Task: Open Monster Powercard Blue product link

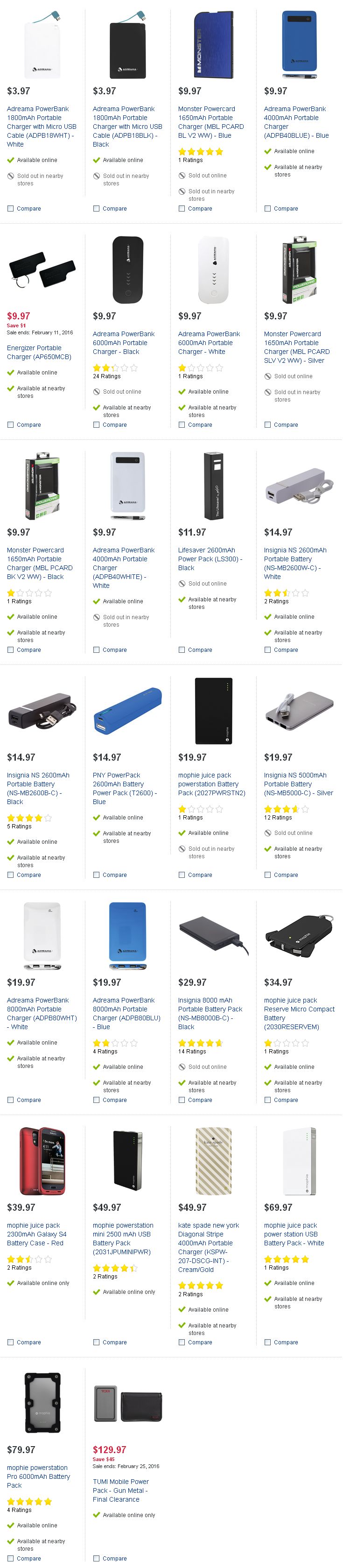Action: [x=211, y=122]
